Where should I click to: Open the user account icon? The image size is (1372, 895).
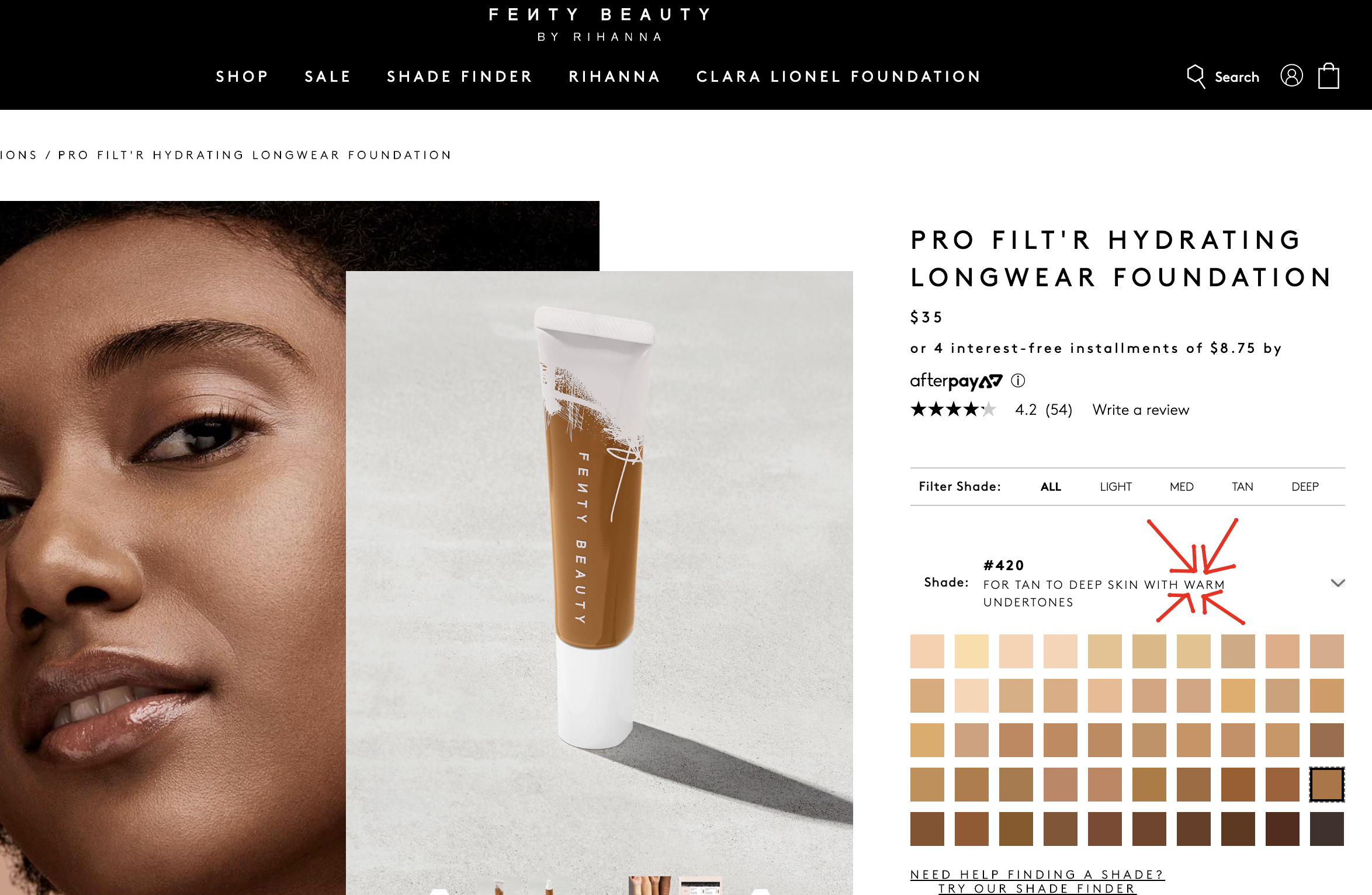pos(1291,76)
